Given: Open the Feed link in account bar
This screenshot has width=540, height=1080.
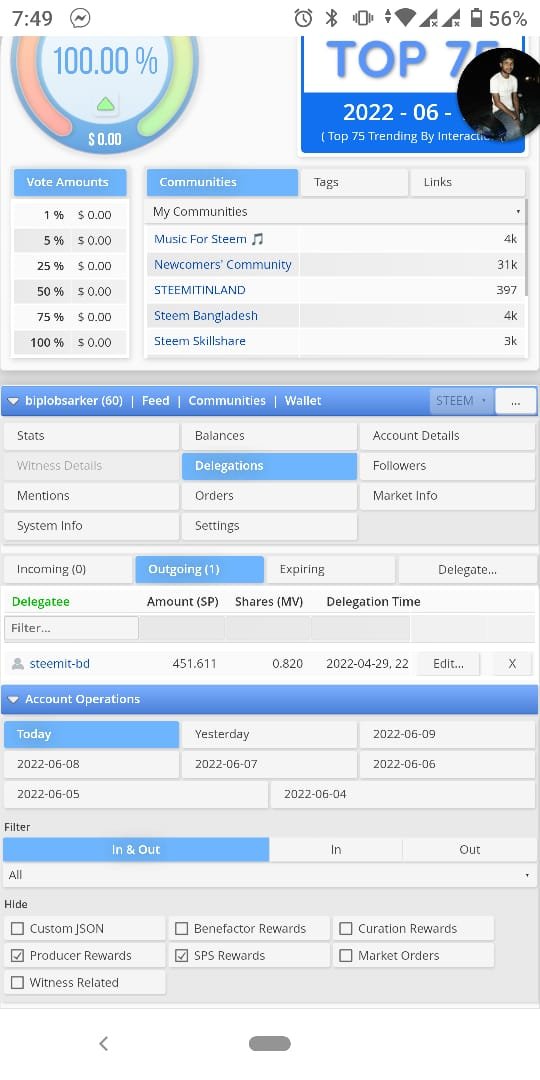Looking at the screenshot, I should click(156, 401).
